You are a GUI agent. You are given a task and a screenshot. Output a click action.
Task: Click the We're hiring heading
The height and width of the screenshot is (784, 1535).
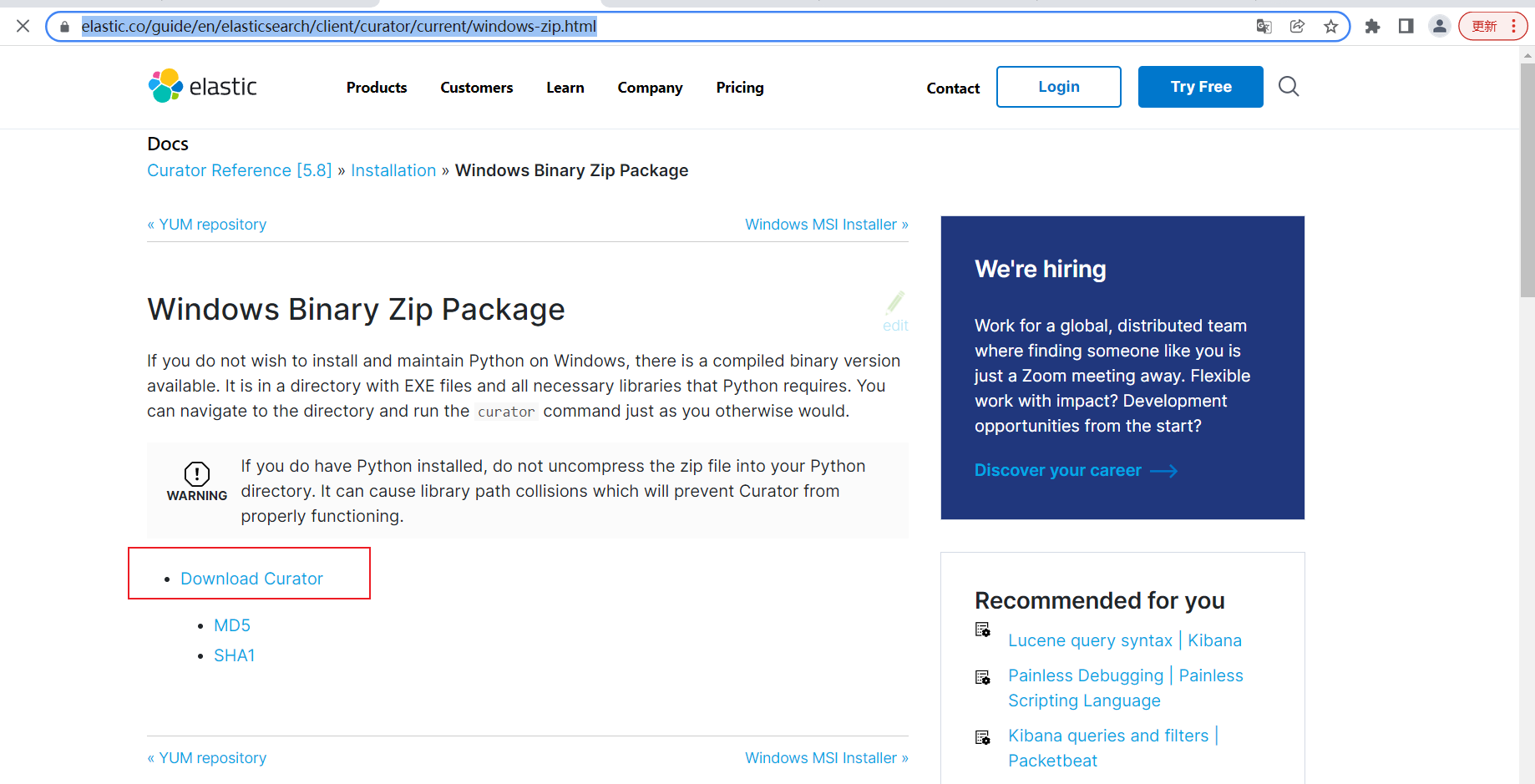[x=1040, y=269]
